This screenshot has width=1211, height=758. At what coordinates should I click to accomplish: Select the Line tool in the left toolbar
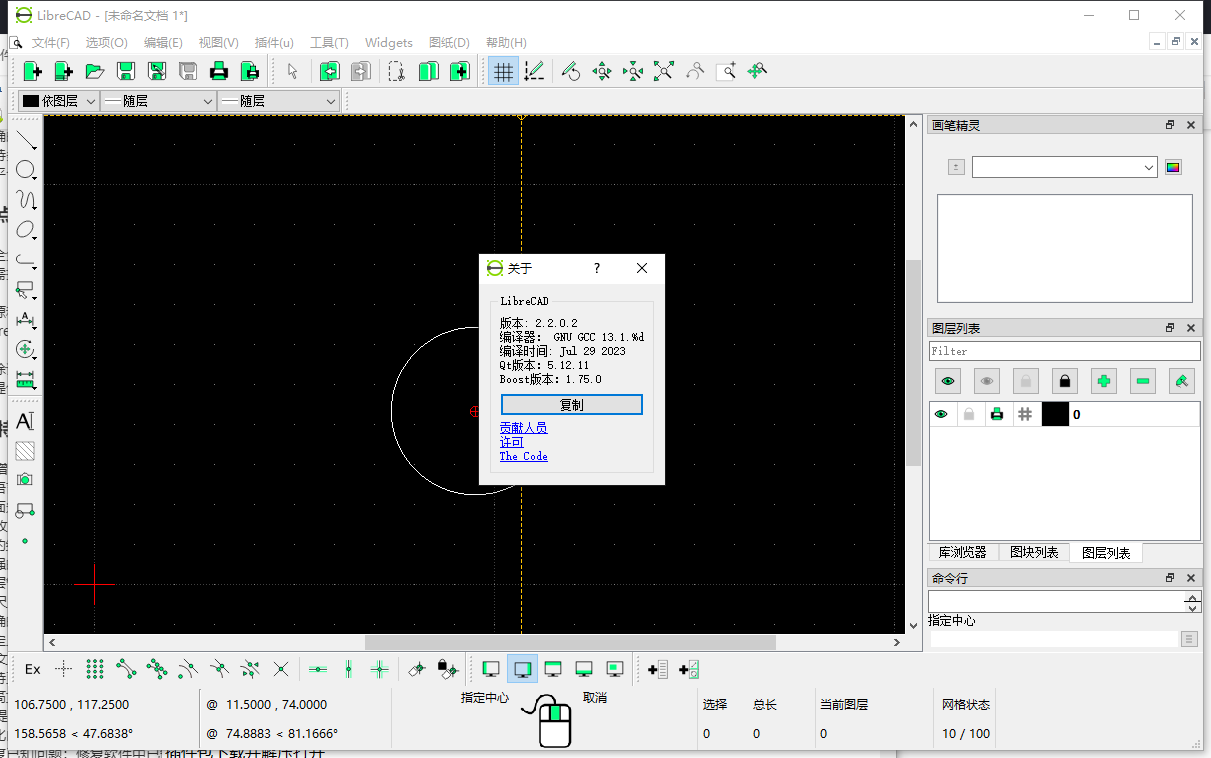click(x=26, y=140)
